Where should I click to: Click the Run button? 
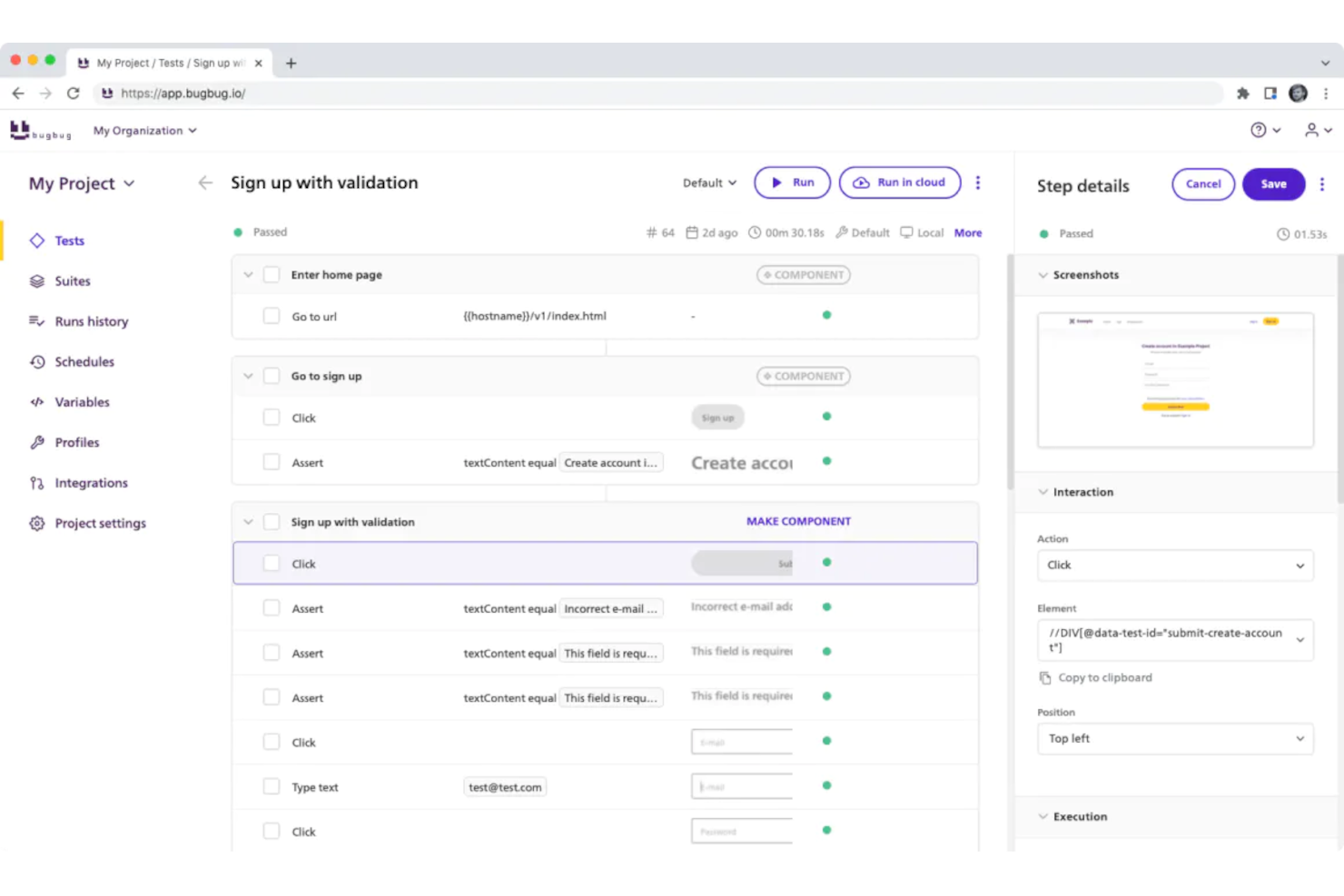click(x=792, y=182)
